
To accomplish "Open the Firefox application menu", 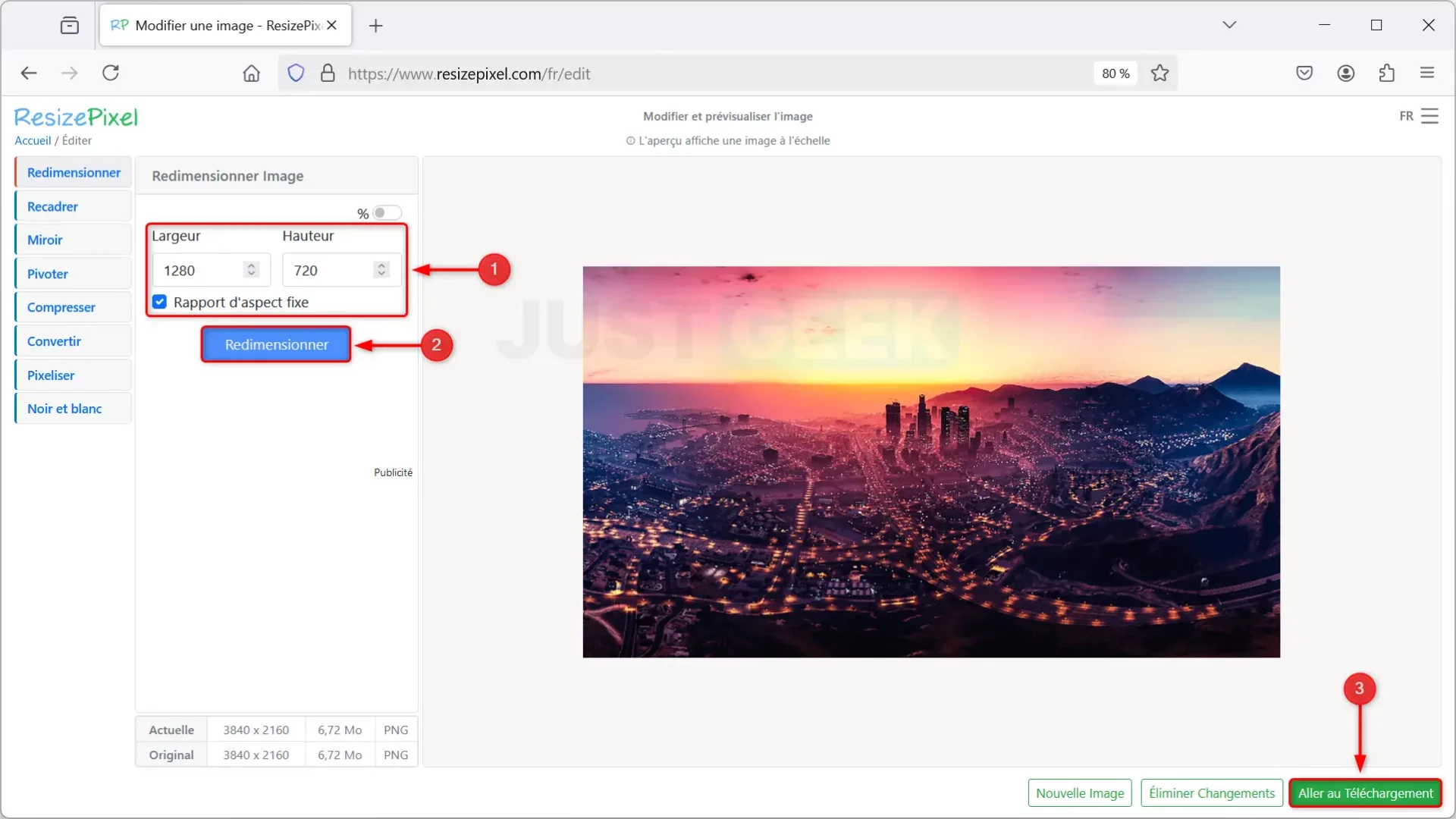I will [1427, 73].
